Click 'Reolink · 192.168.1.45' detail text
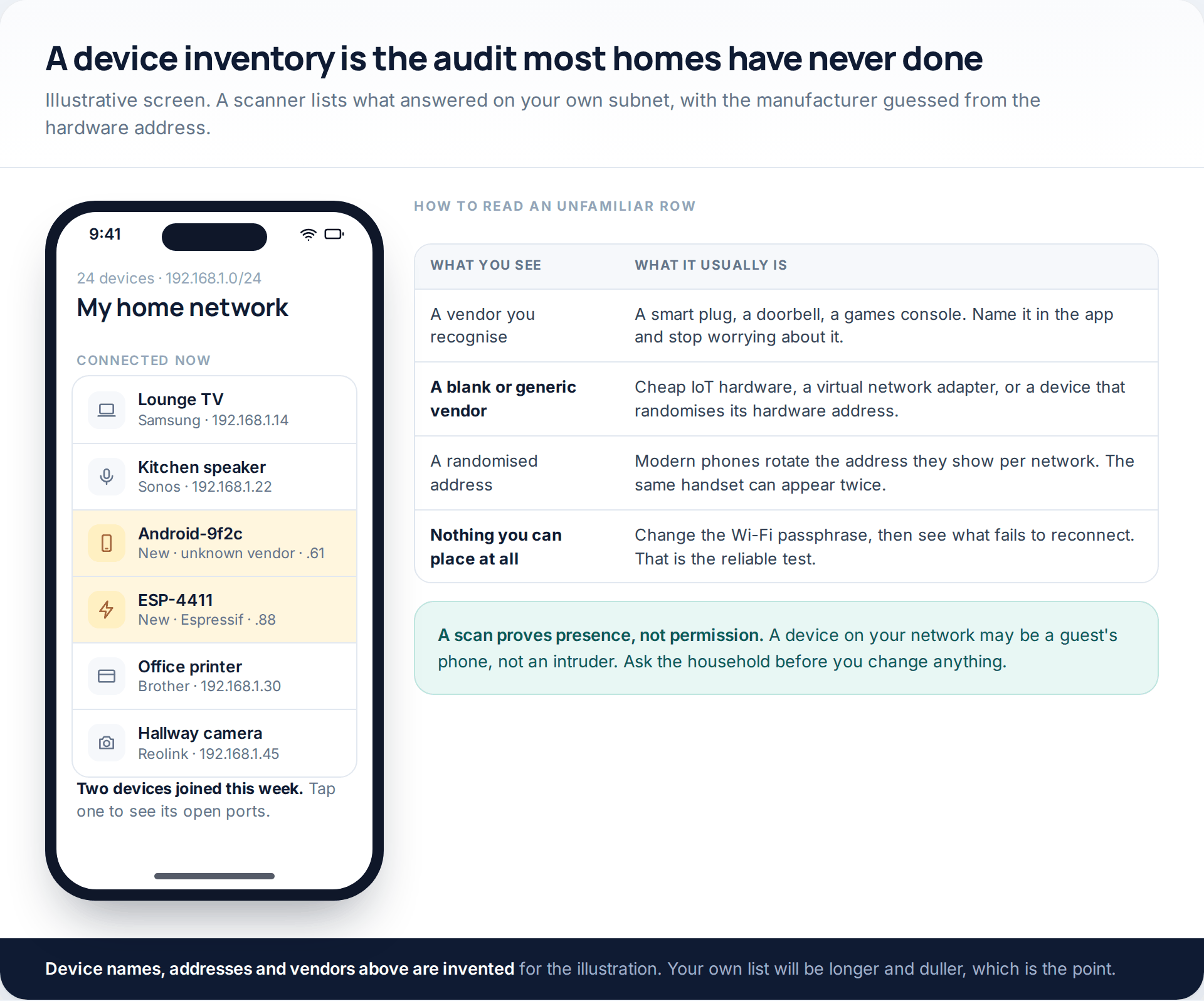 click(x=209, y=754)
